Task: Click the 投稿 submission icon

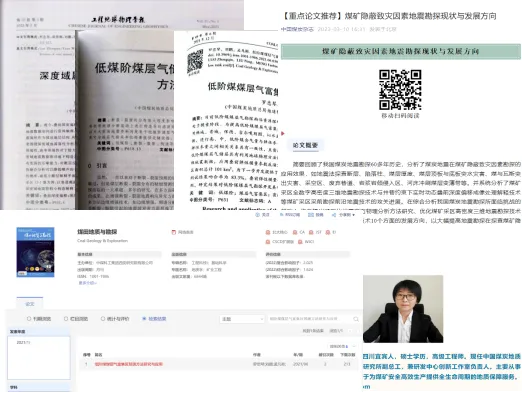Action: (310, 215)
